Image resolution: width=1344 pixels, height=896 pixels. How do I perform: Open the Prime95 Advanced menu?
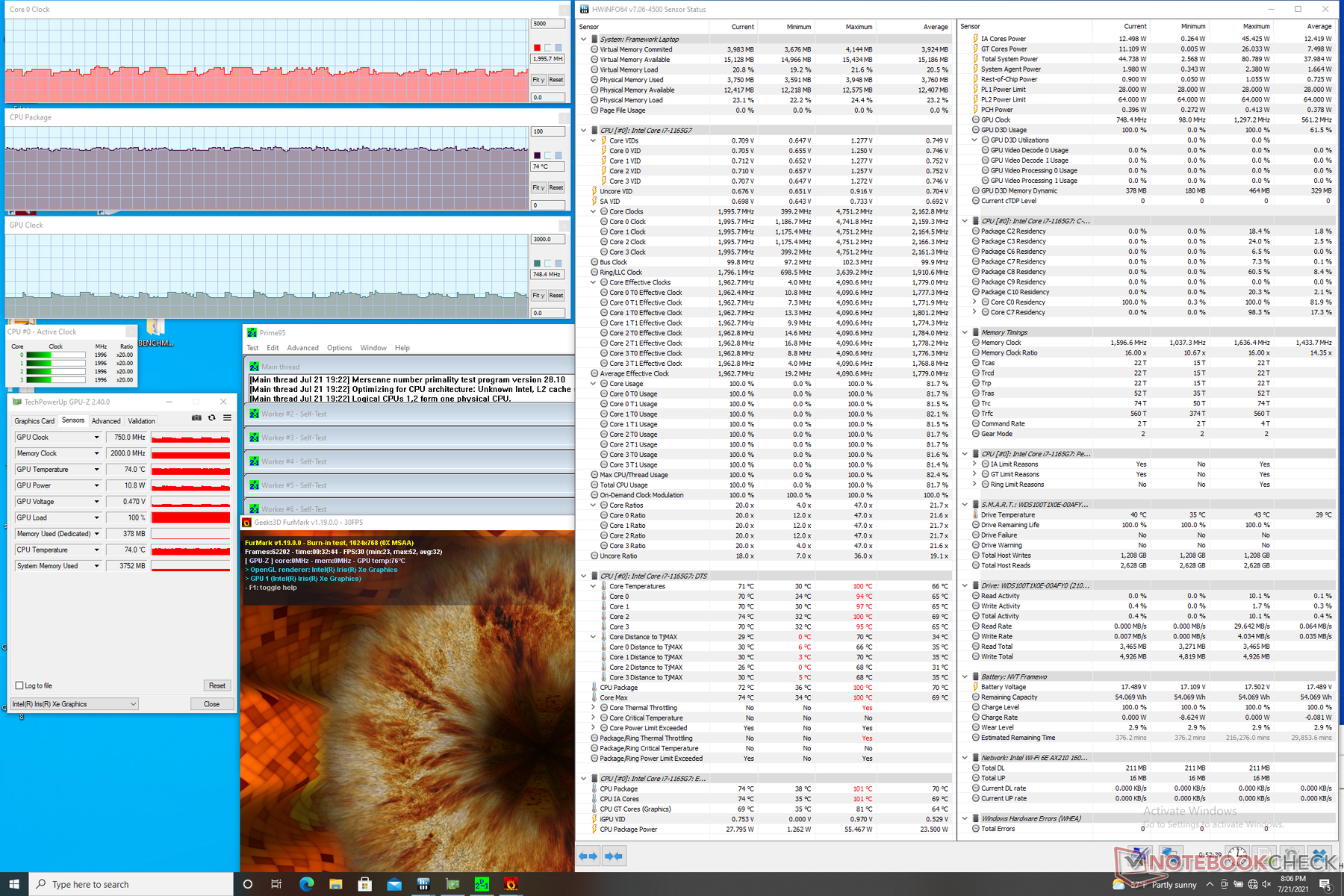click(x=302, y=348)
